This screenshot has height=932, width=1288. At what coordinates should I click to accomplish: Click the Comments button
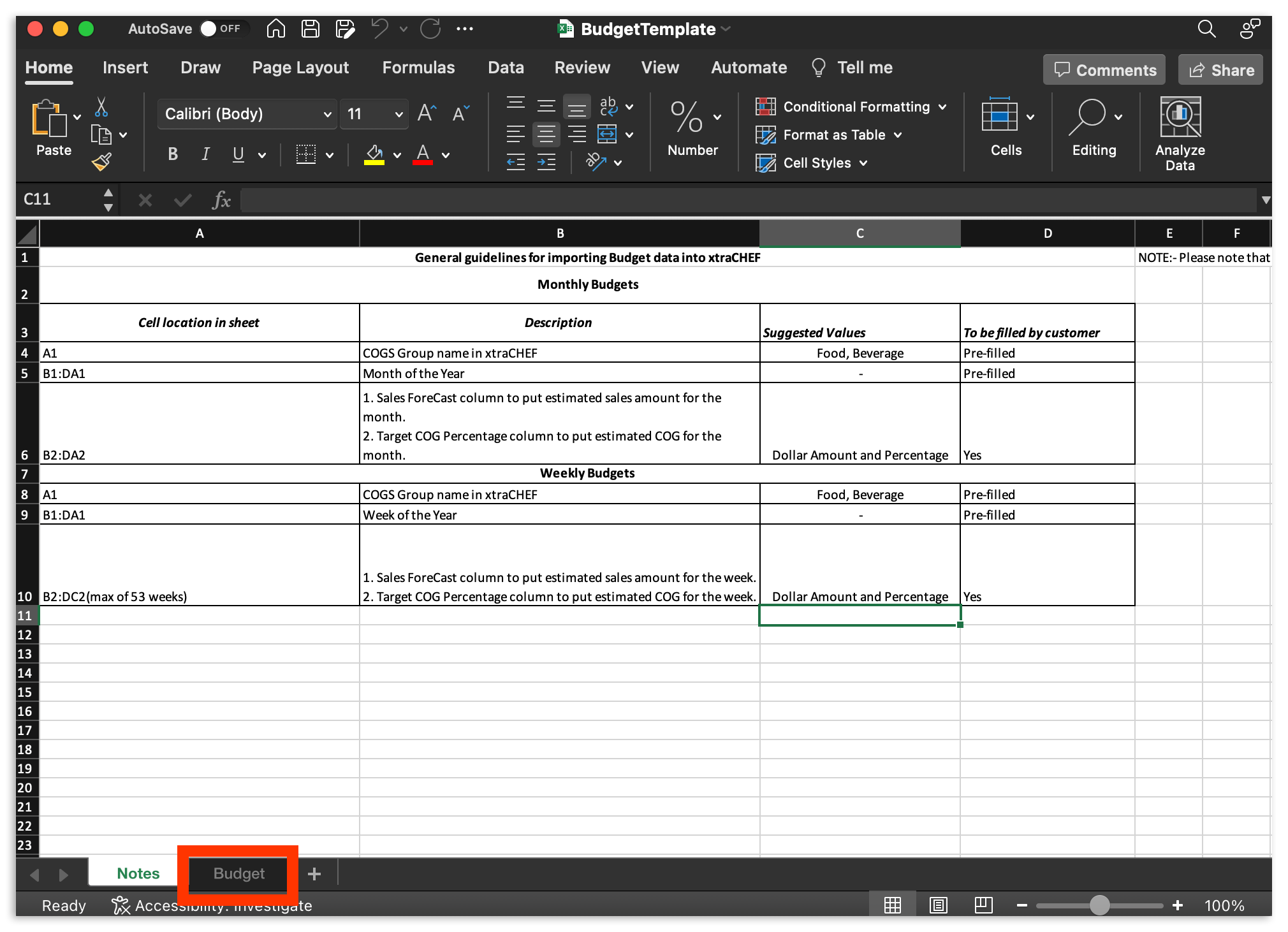point(1104,70)
